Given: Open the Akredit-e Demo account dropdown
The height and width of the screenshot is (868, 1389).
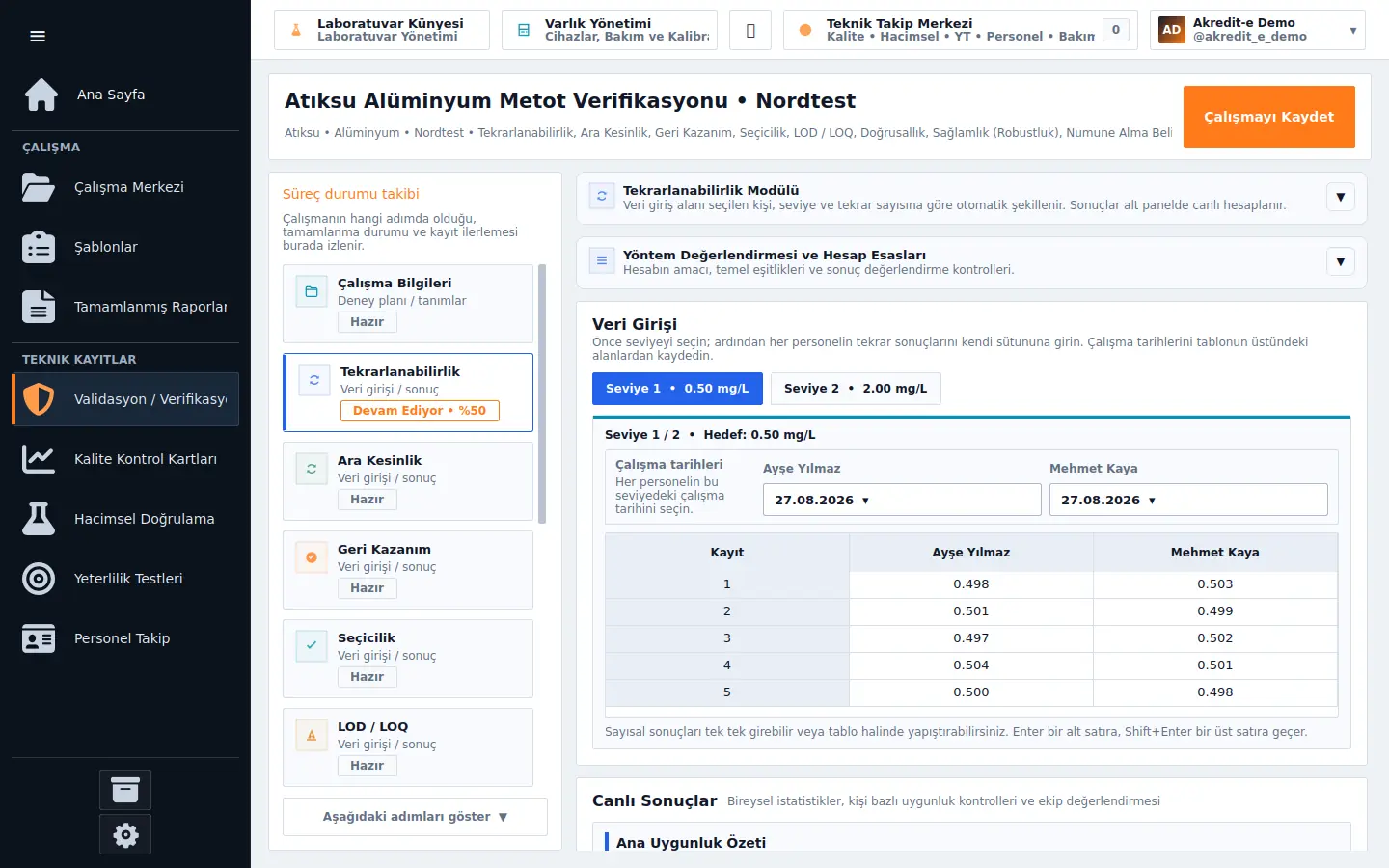Looking at the screenshot, I should click(1258, 30).
